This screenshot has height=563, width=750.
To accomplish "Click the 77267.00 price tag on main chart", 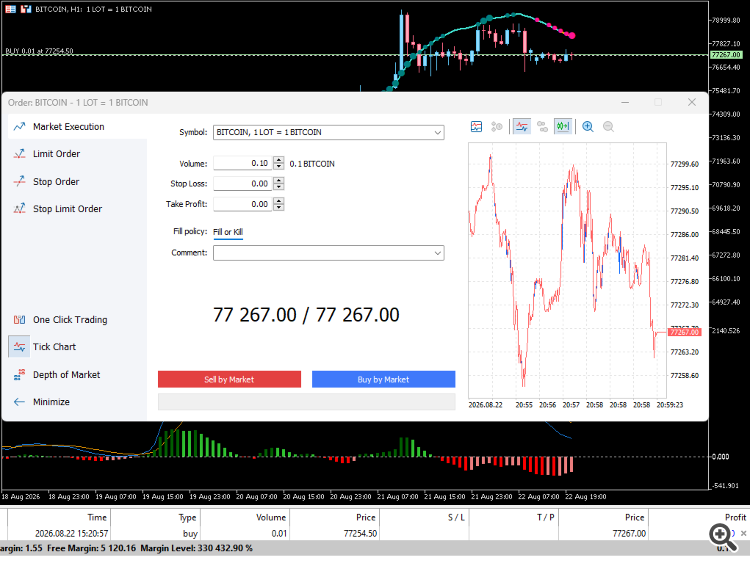I will point(726,55).
